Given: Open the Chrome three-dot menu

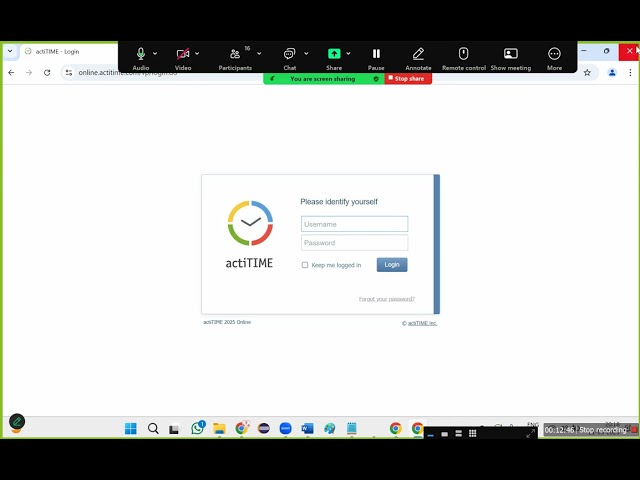Looking at the screenshot, I should [630, 73].
